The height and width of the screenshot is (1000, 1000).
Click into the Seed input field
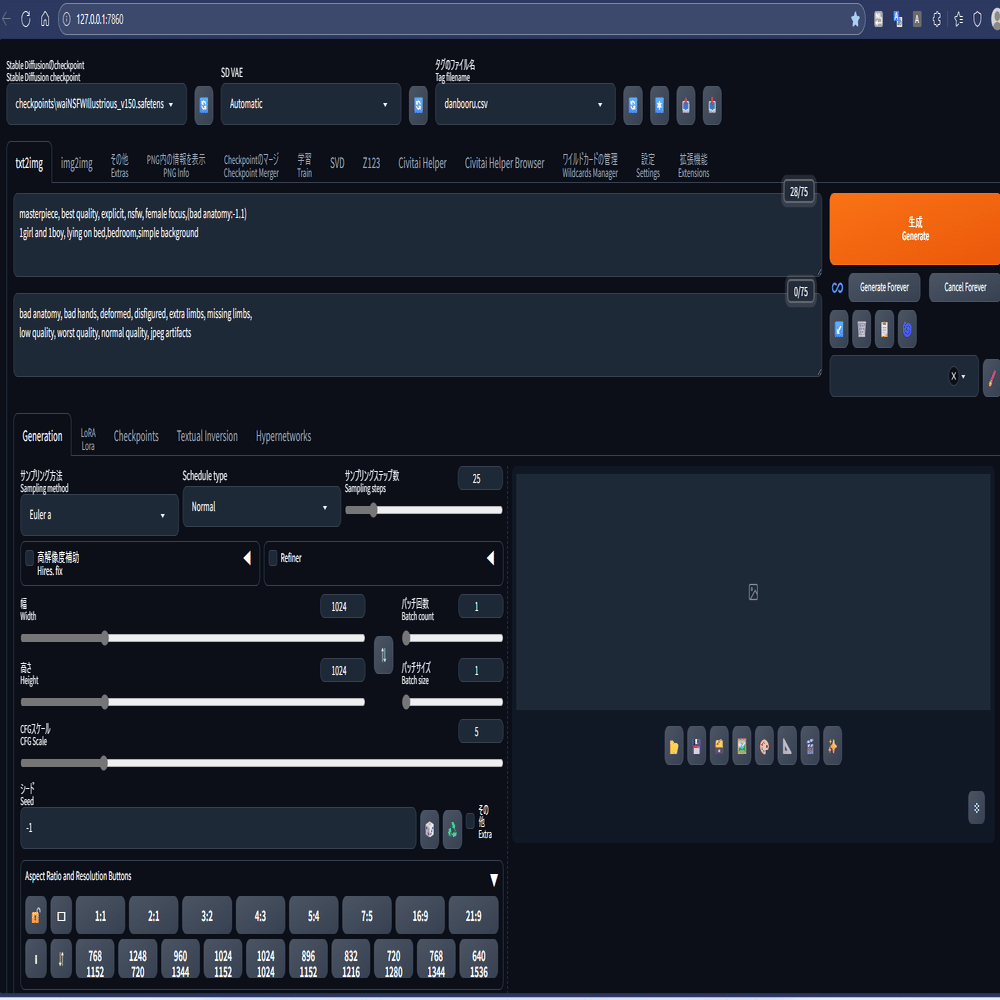pos(218,828)
